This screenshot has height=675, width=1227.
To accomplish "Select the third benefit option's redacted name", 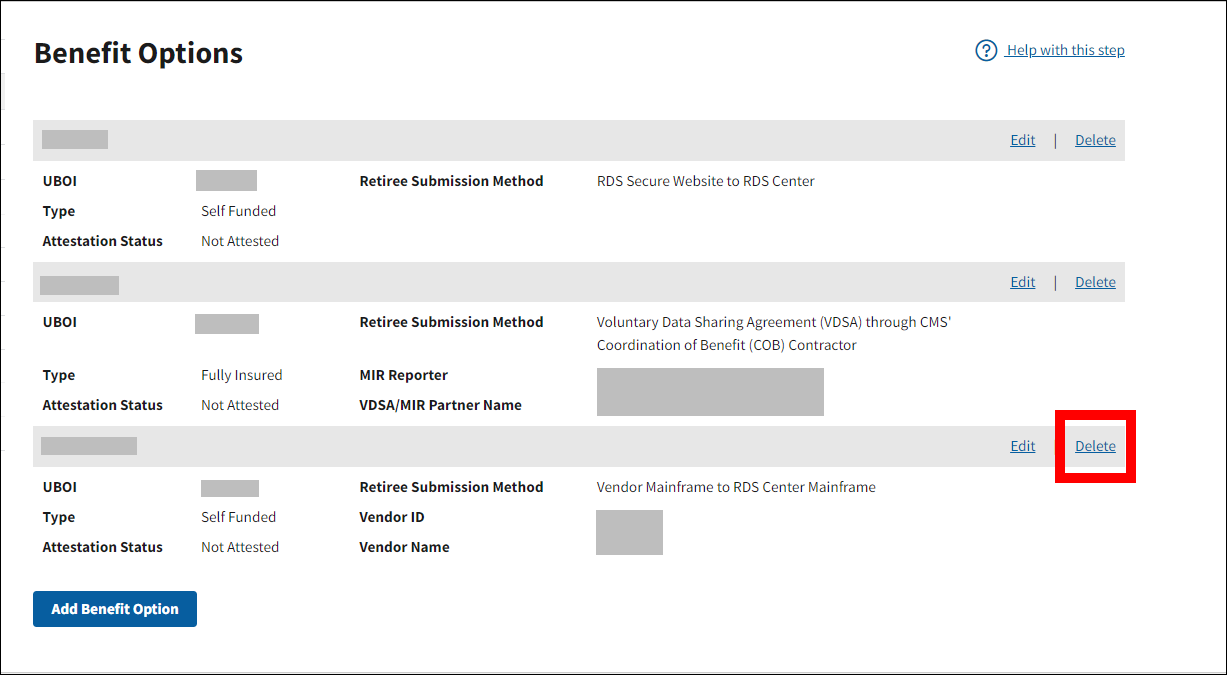I will [89, 446].
